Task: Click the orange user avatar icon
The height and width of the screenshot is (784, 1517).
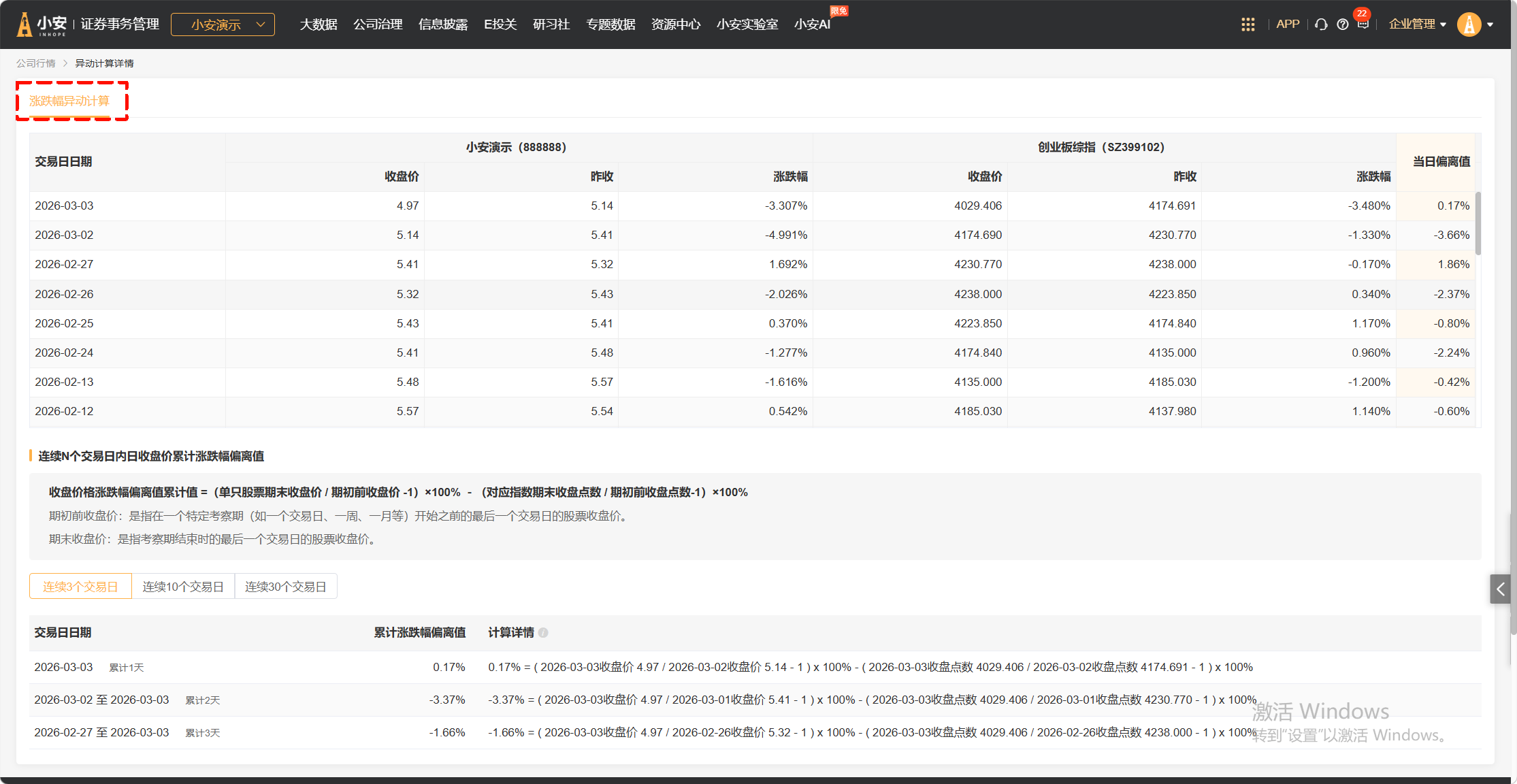Action: pos(1469,24)
